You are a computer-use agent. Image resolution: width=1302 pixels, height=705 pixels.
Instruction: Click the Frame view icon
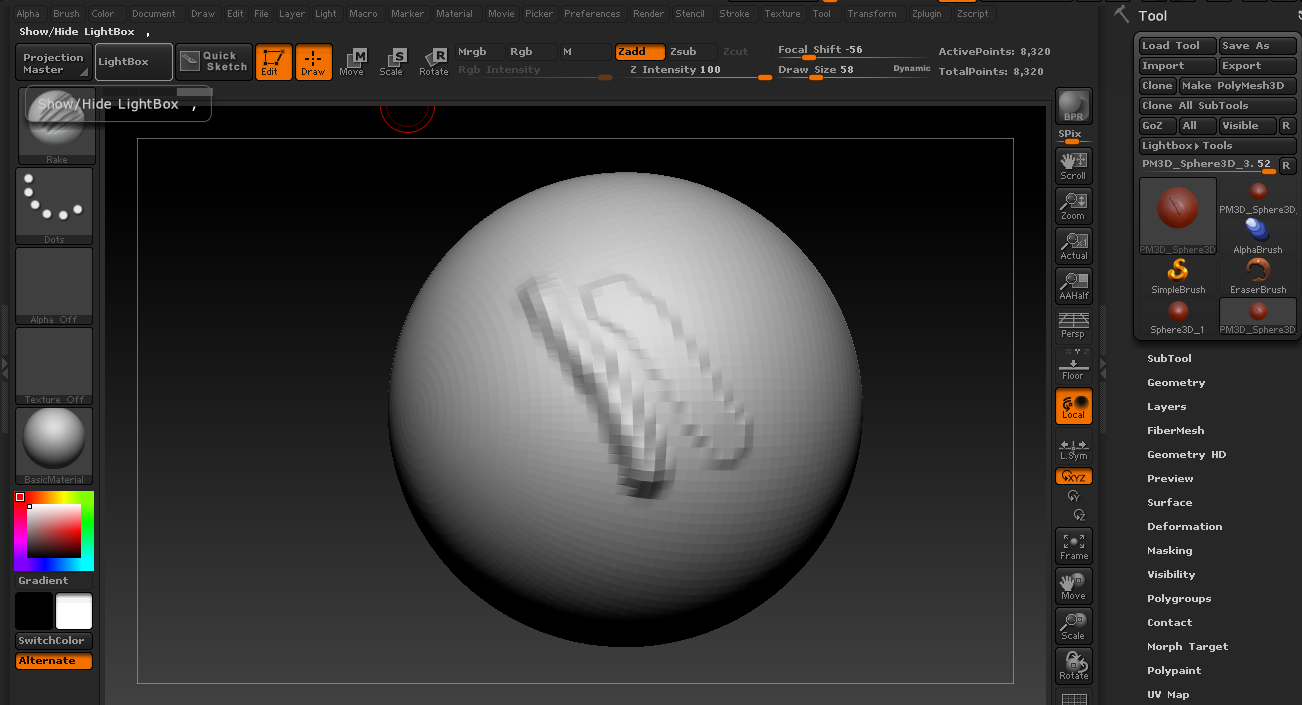click(1074, 546)
